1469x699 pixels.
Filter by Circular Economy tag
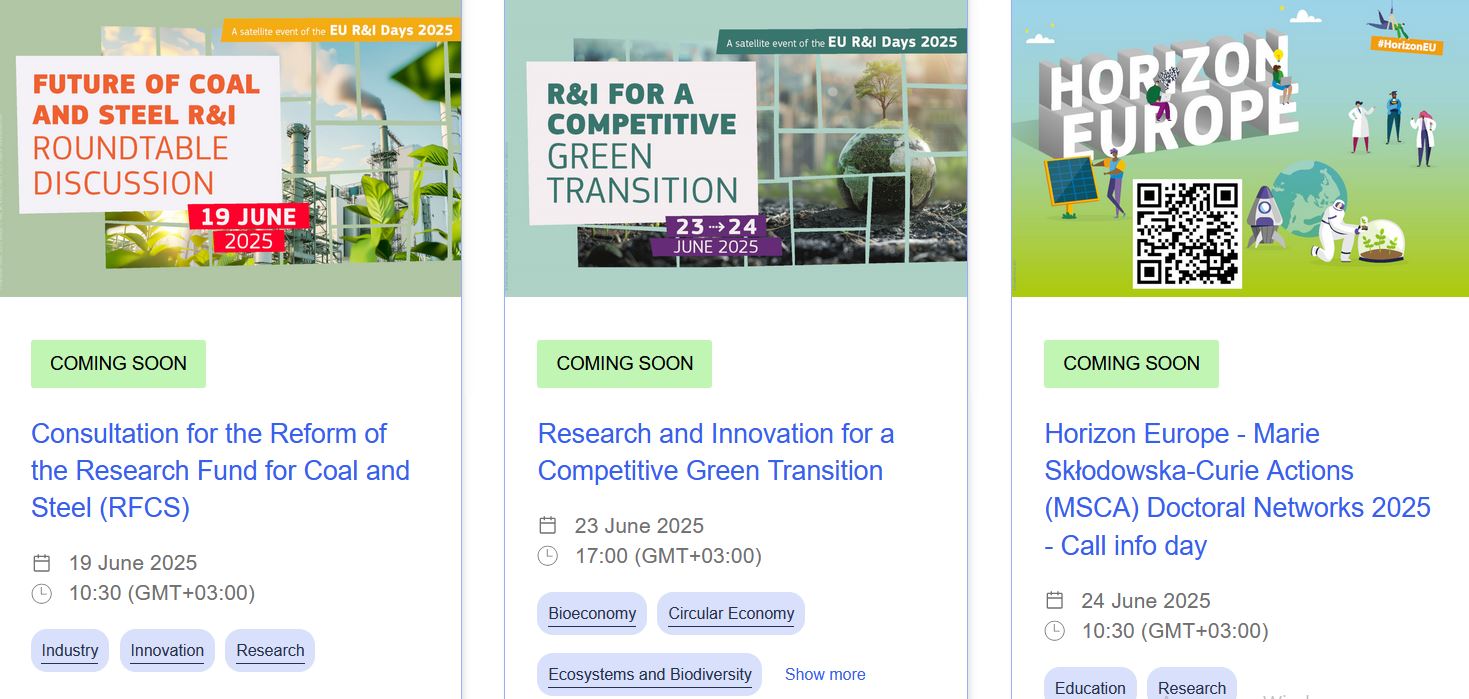coord(731,613)
